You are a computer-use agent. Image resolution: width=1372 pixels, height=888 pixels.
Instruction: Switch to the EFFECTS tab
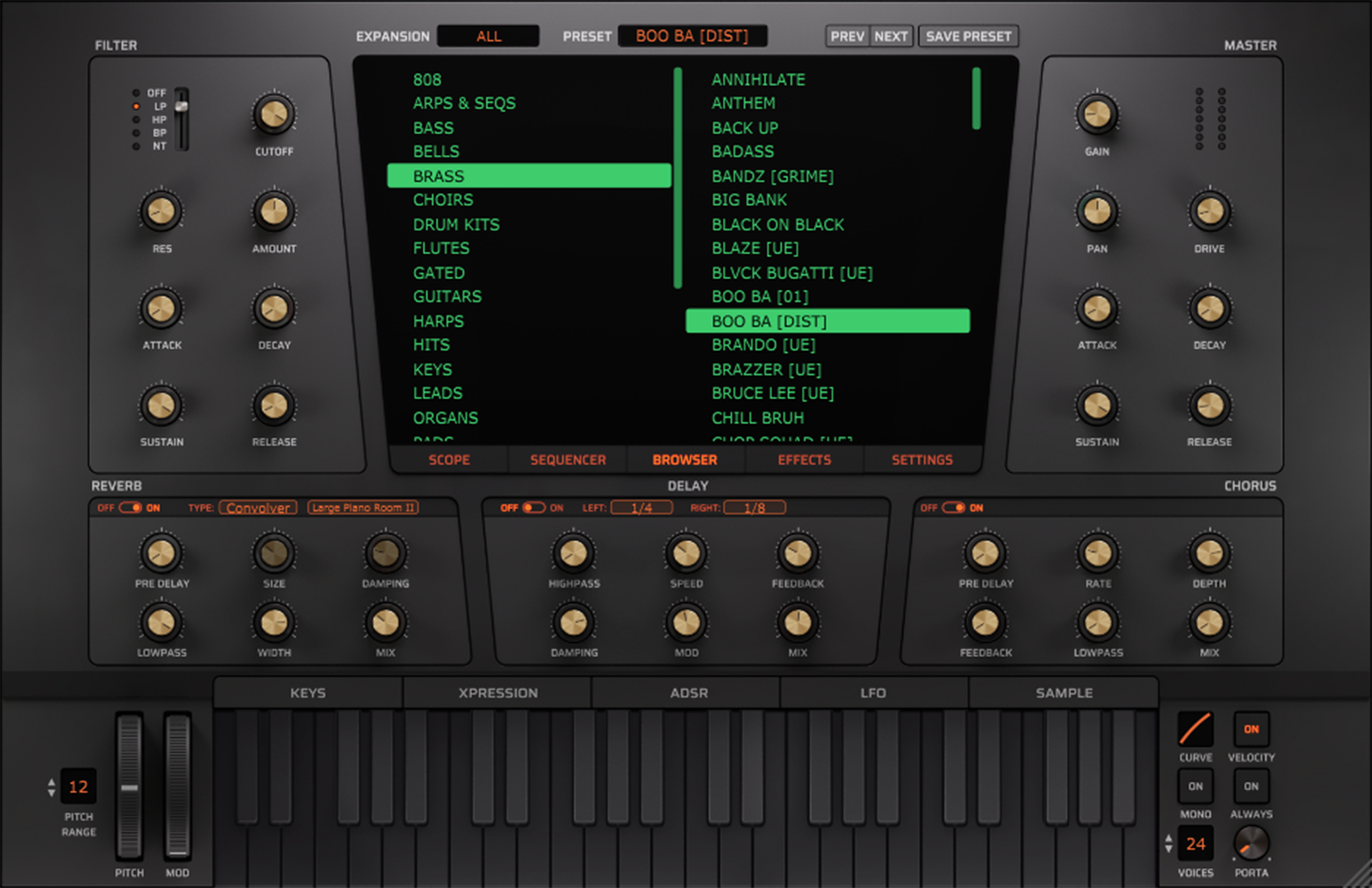click(x=803, y=460)
